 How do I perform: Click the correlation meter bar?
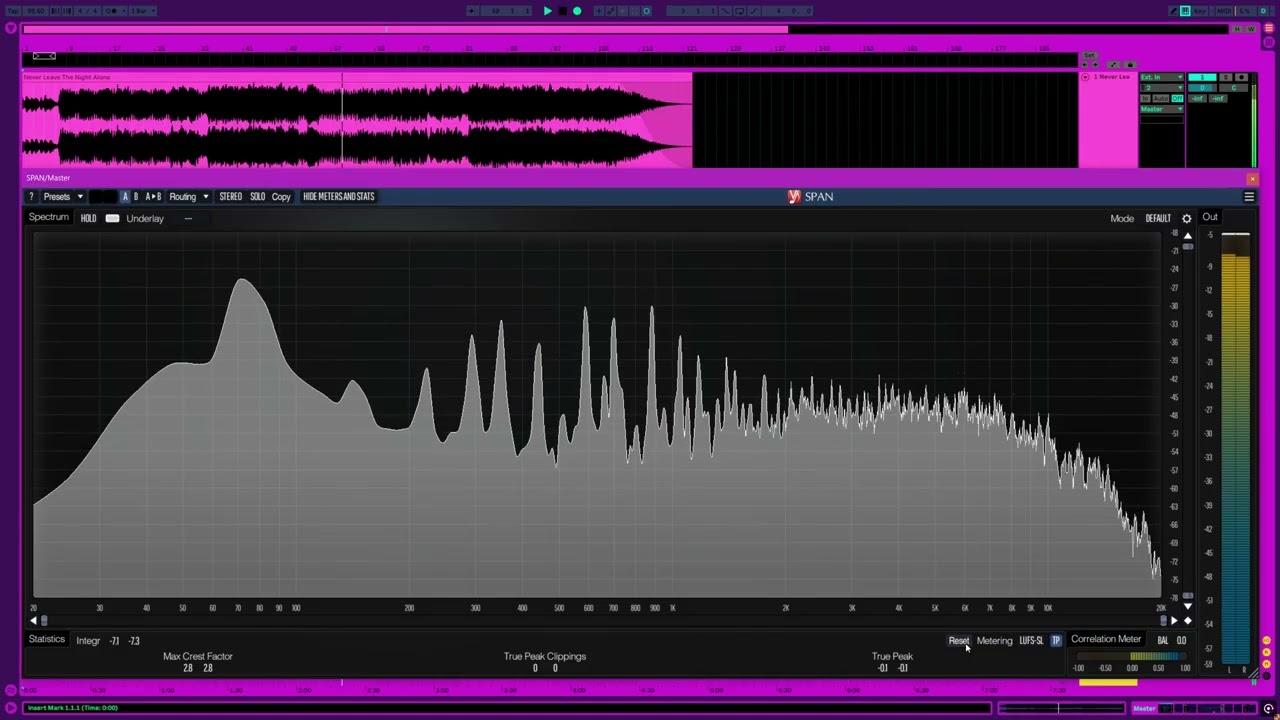pos(1132,657)
